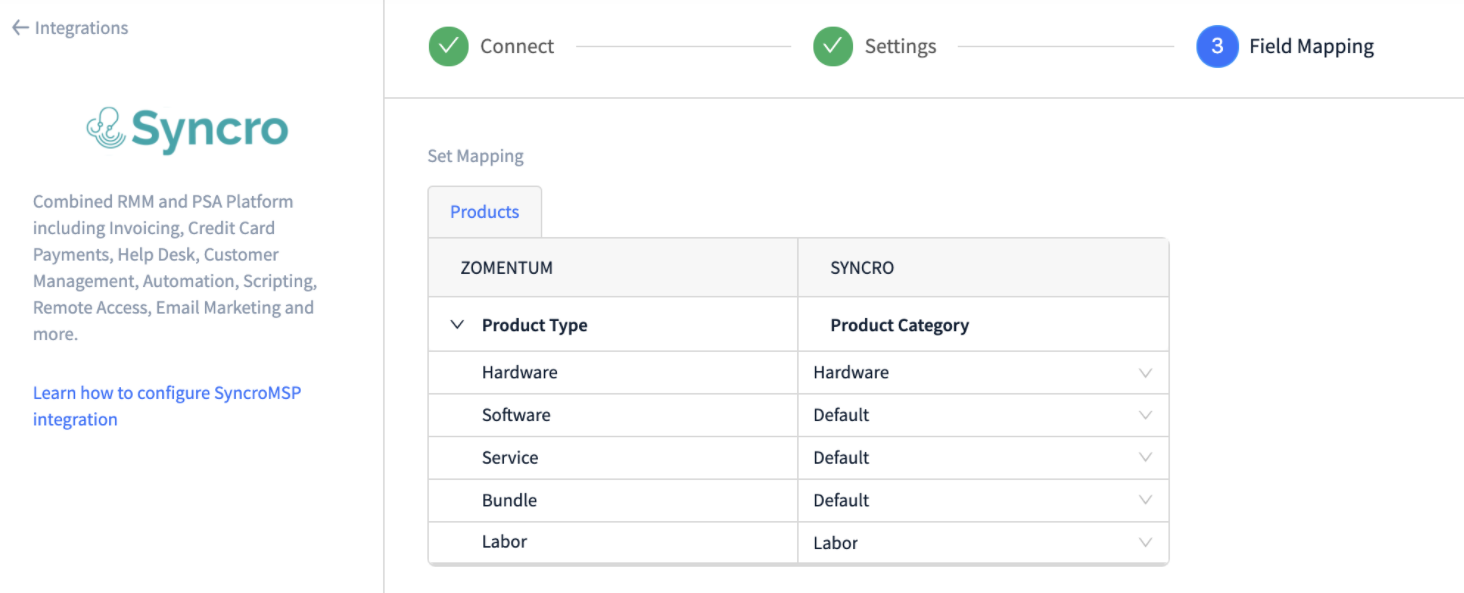Screen dimensions: 1464x593
Task: Click the Syncro logo
Action: coord(188,130)
